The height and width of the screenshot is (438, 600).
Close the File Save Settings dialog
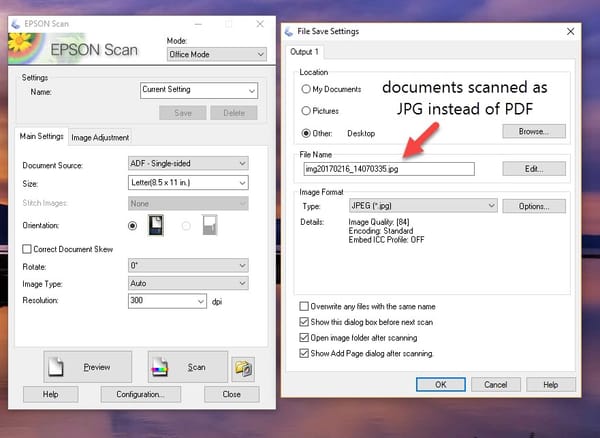tap(570, 31)
